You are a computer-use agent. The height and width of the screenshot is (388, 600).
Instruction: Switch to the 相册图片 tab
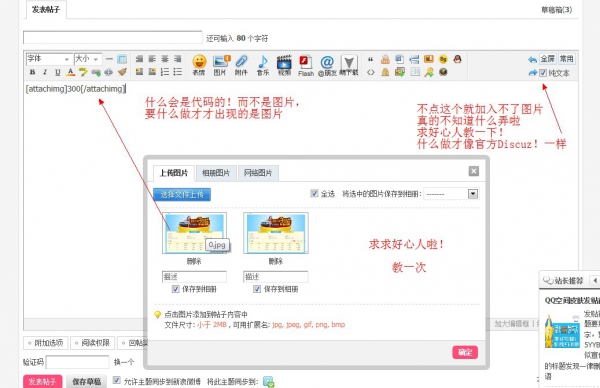(x=216, y=173)
